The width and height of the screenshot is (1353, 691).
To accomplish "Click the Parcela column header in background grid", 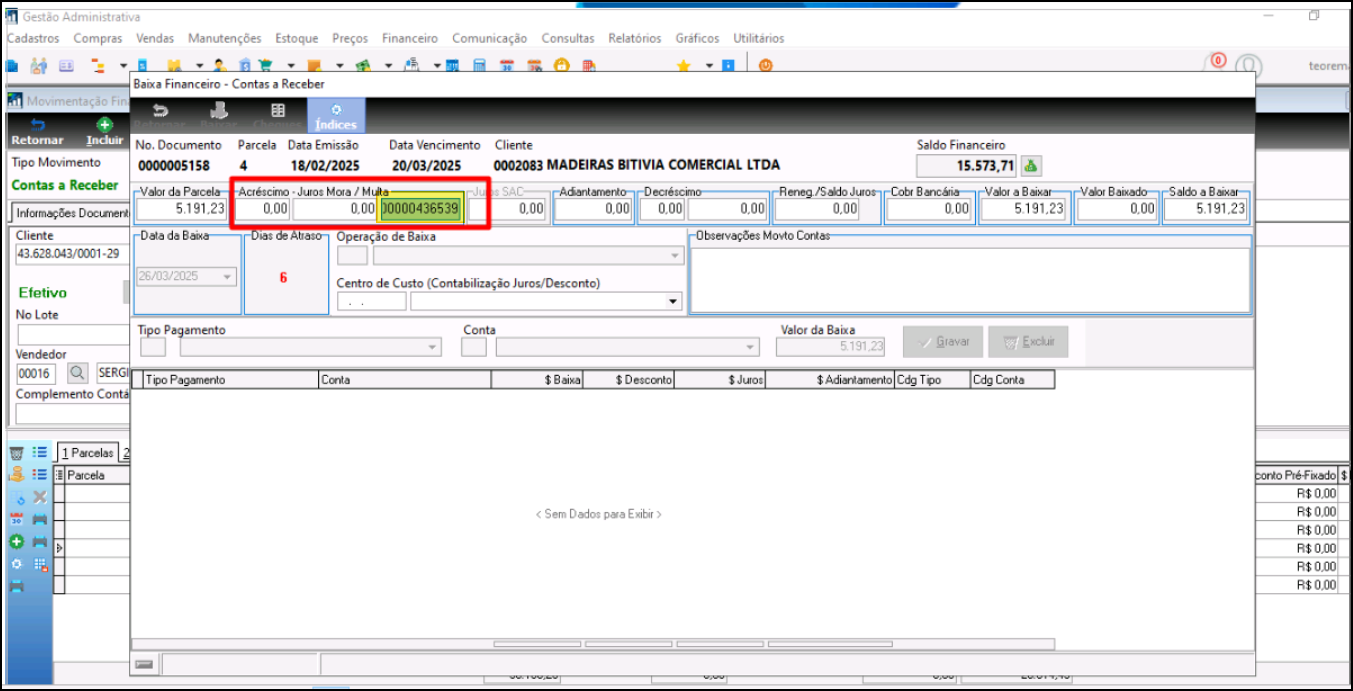I will tap(98, 476).
